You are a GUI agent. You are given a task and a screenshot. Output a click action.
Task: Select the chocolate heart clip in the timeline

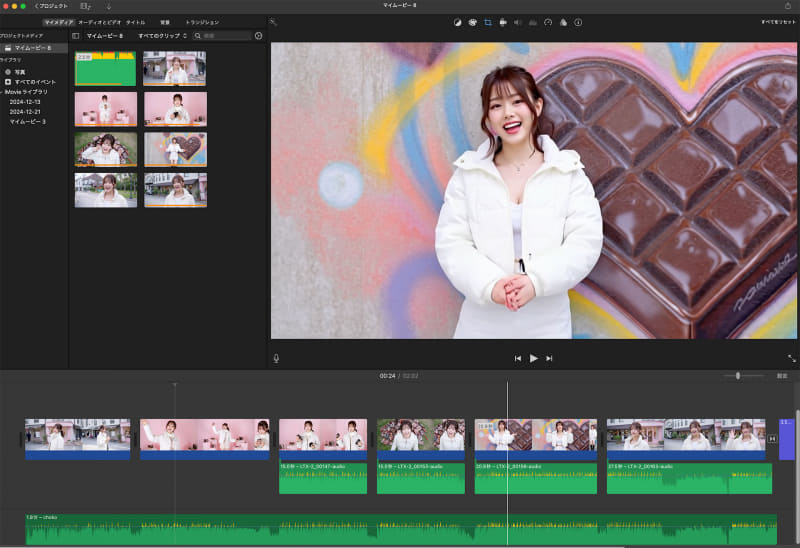[x=536, y=439]
